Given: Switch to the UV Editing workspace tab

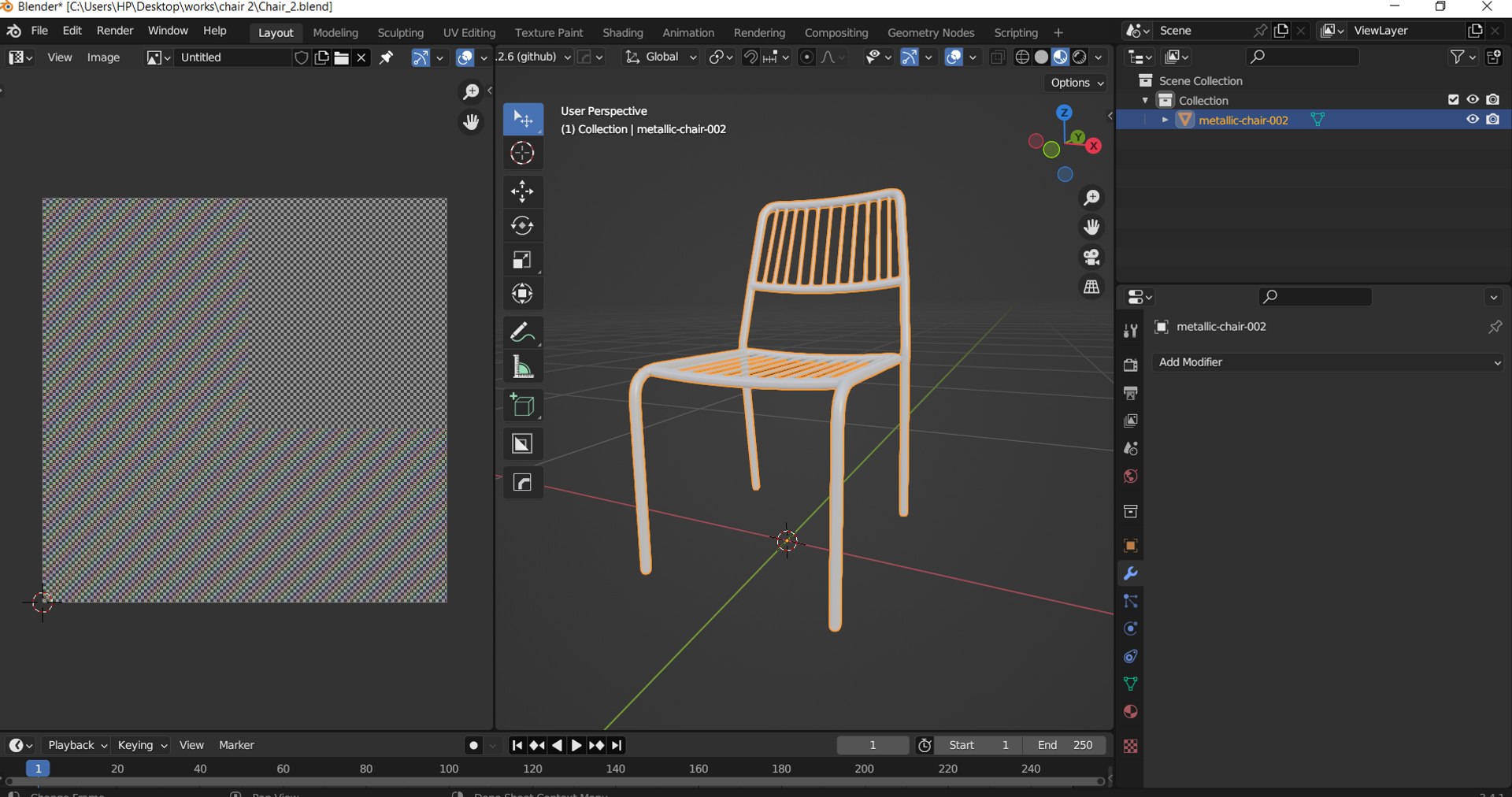Looking at the screenshot, I should click(469, 32).
